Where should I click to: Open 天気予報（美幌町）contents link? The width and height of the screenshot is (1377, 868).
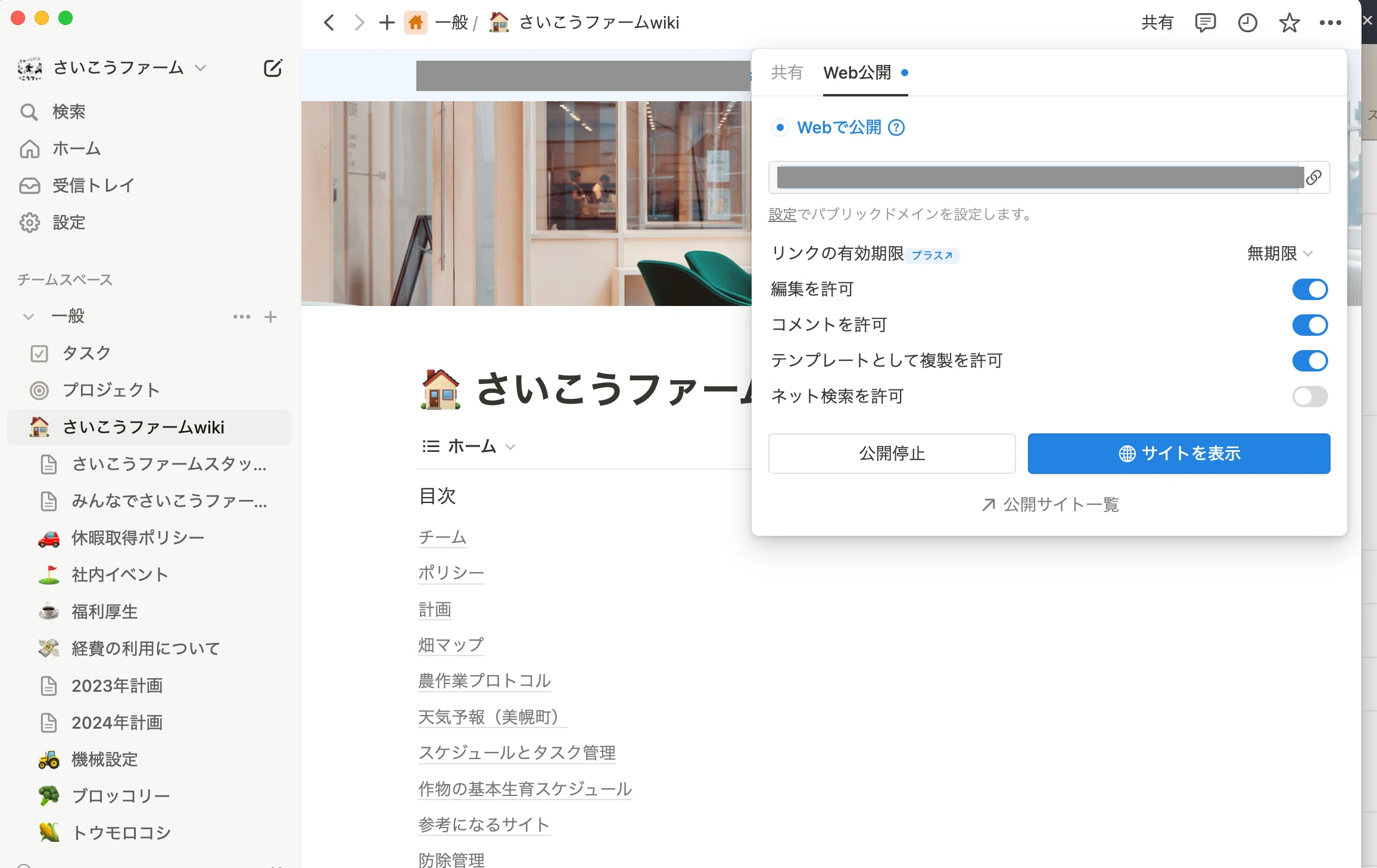pos(493,717)
